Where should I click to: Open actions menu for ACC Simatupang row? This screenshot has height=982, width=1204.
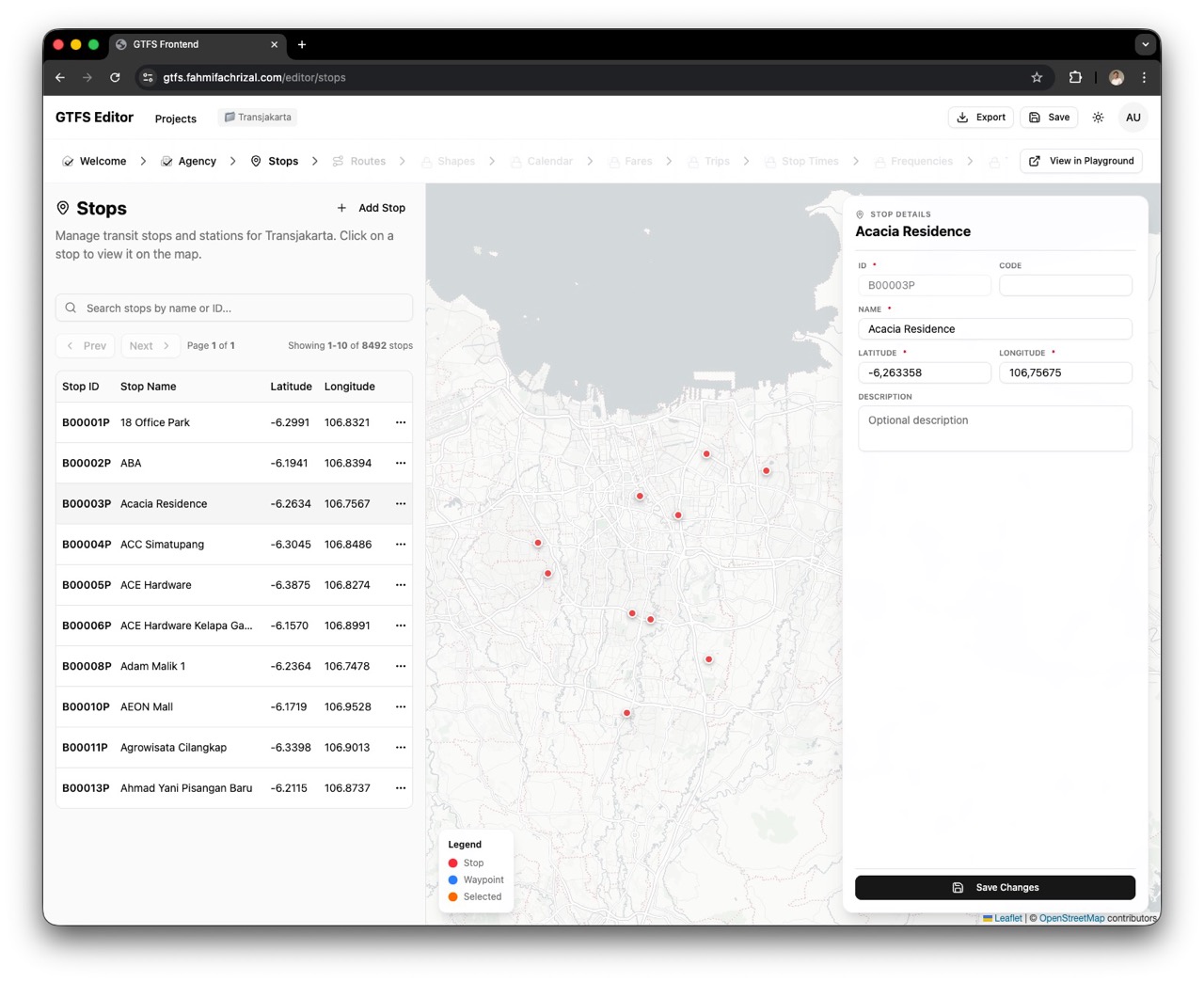pyautogui.click(x=401, y=545)
